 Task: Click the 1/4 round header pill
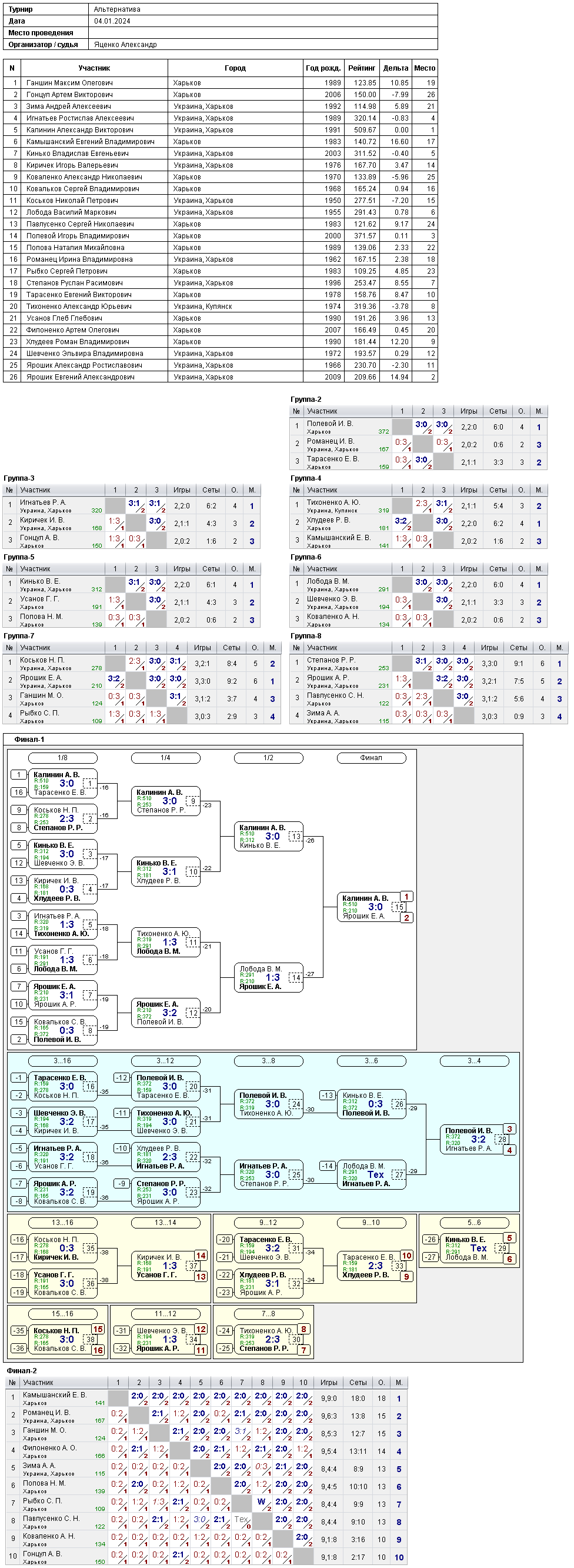coord(166,758)
